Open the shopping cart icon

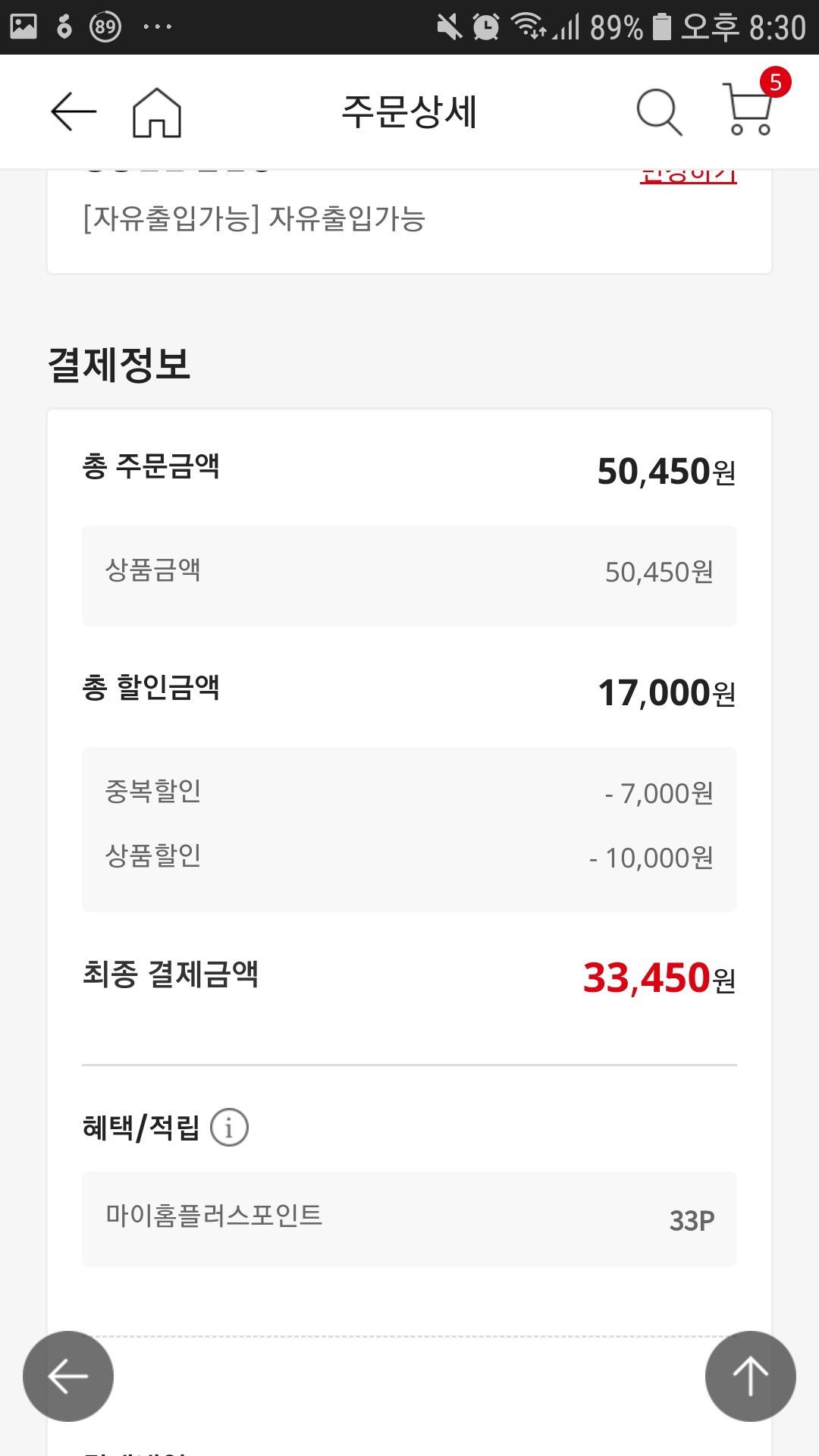click(x=749, y=111)
